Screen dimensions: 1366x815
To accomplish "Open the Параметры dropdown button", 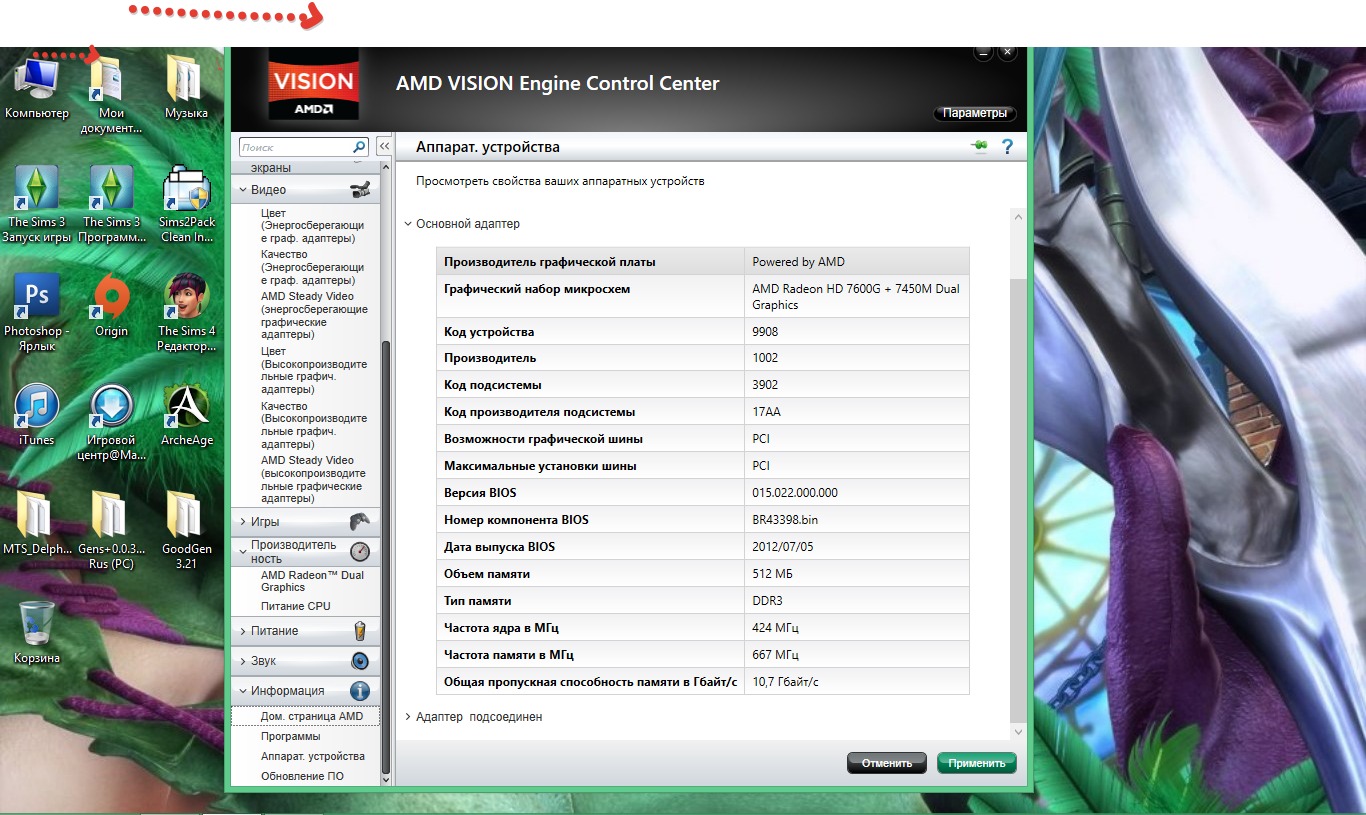I will tap(975, 113).
